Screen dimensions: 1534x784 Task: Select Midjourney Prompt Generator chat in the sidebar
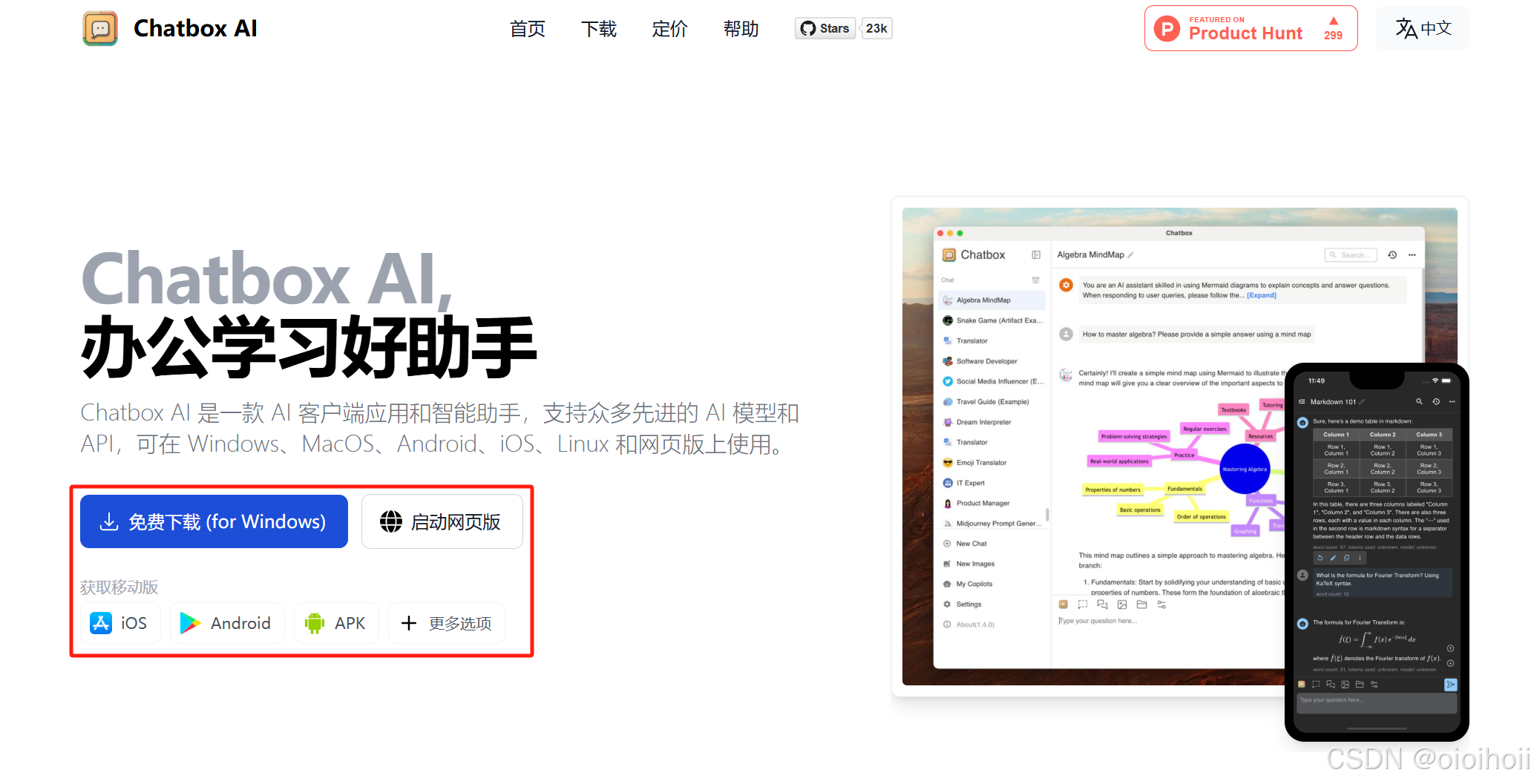(x=991, y=524)
